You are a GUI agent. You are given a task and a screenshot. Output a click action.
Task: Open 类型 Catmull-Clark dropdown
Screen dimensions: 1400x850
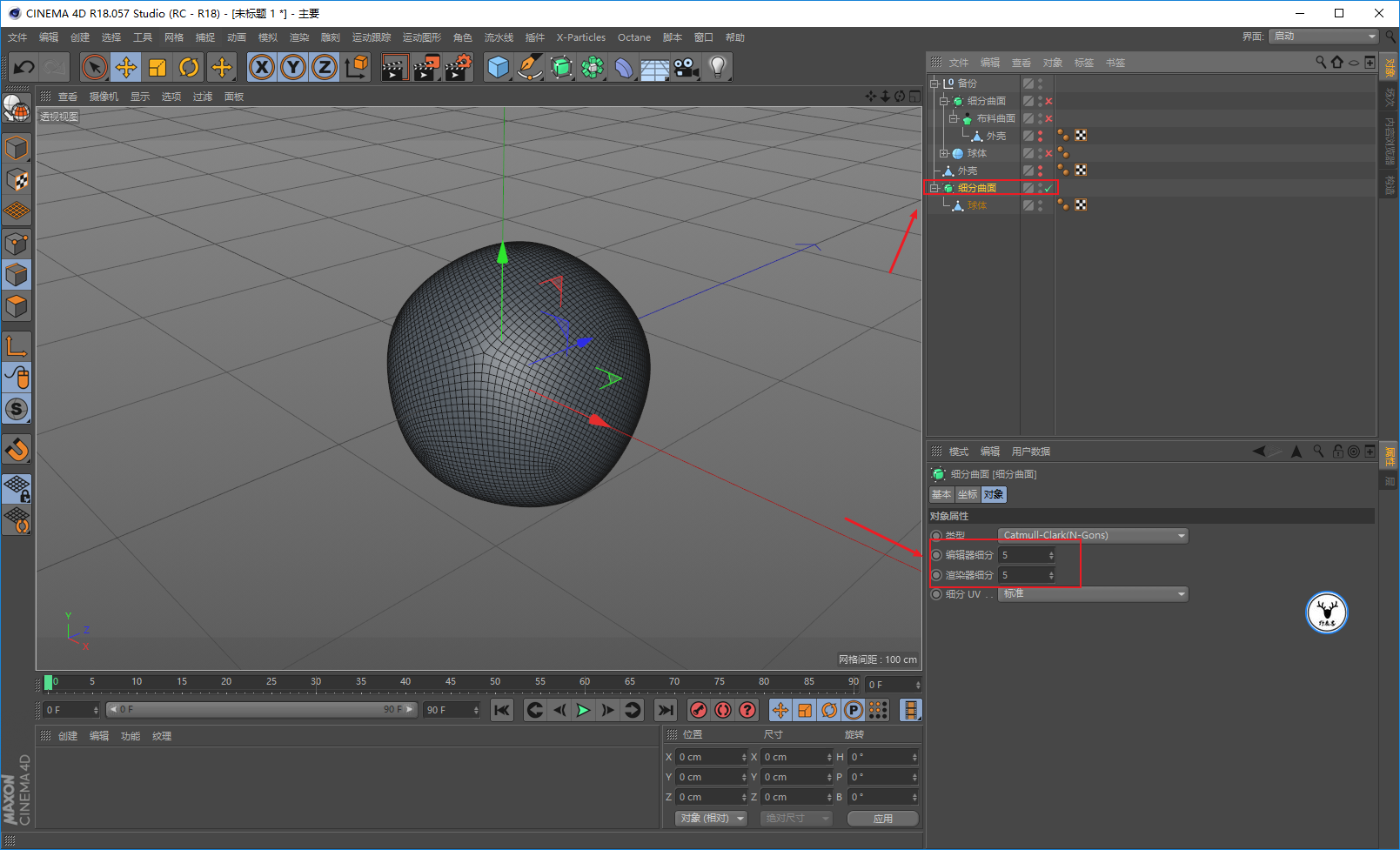(x=1093, y=535)
